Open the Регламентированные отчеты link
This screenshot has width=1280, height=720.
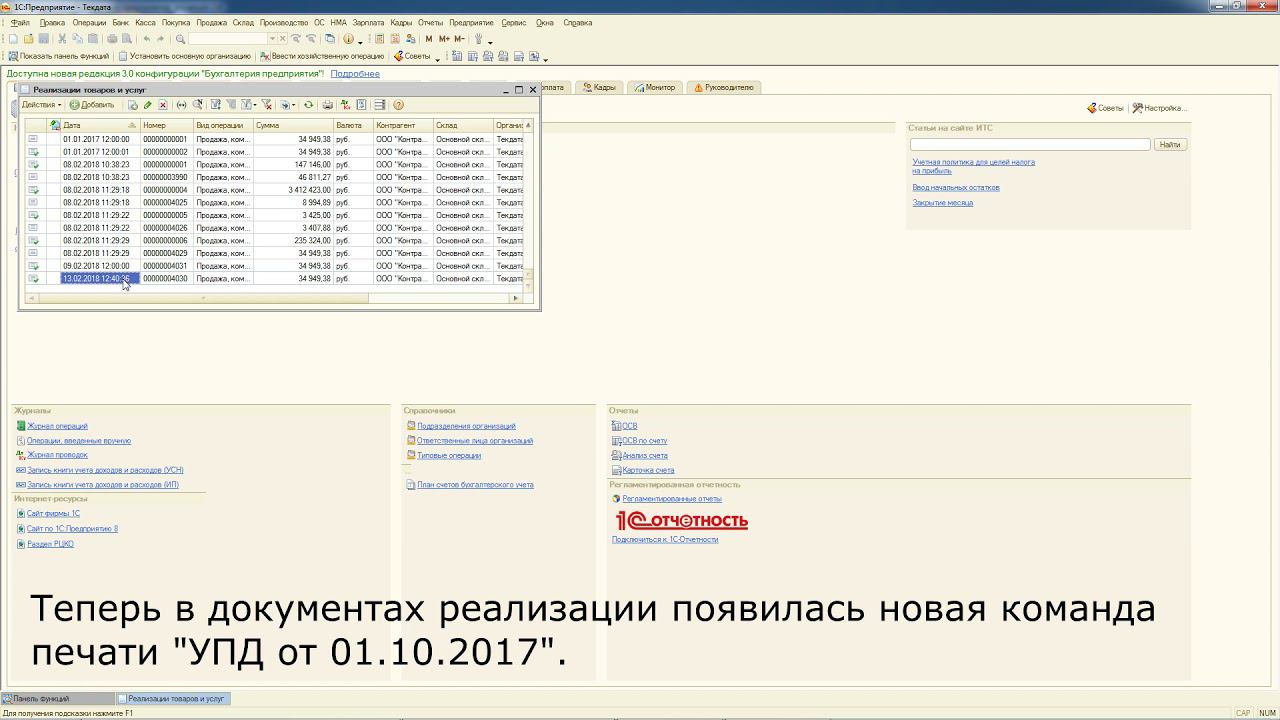coord(671,498)
